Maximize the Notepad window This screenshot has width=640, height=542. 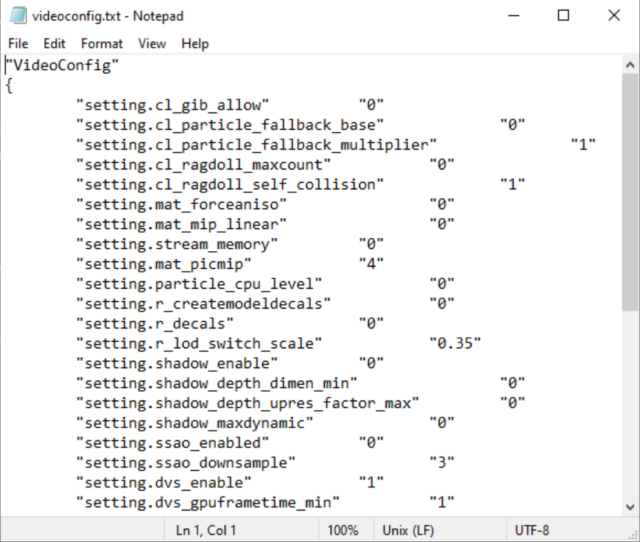[x=563, y=16]
